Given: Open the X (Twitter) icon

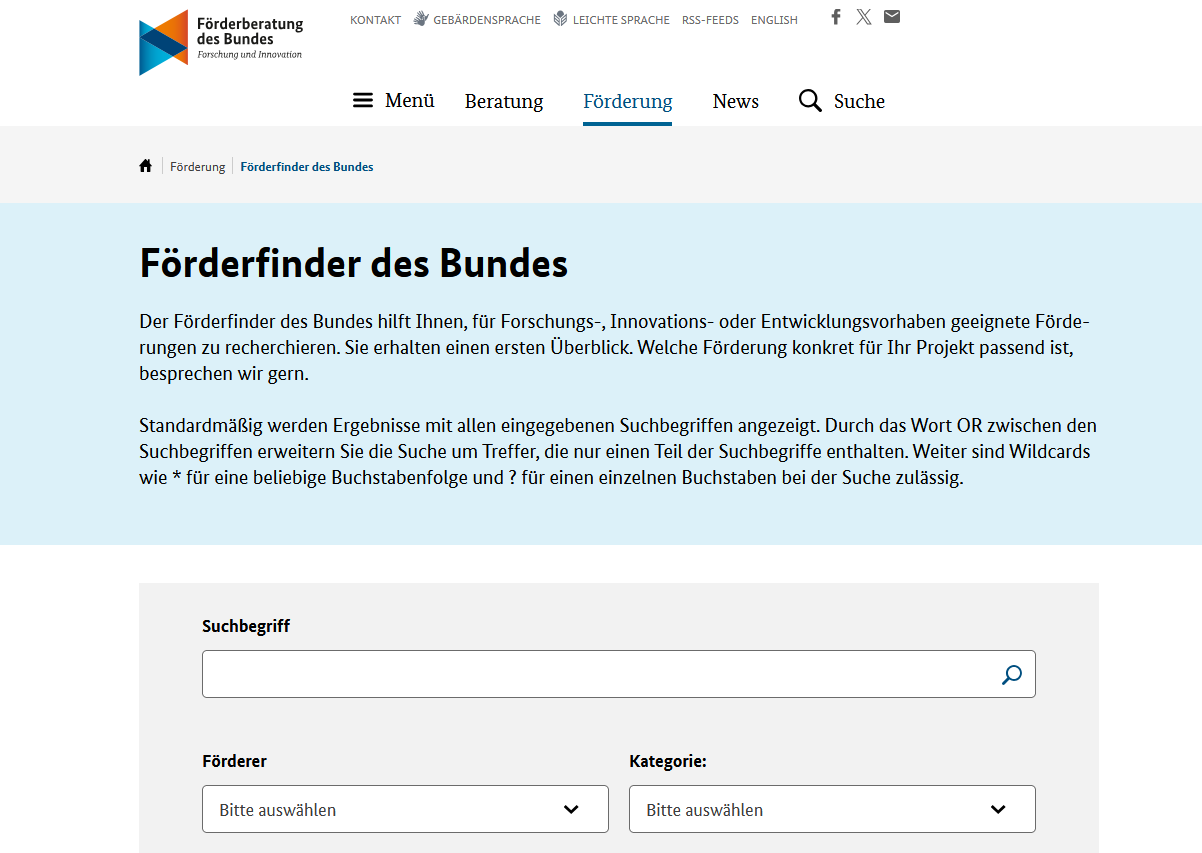Looking at the screenshot, I should (864, 17).
